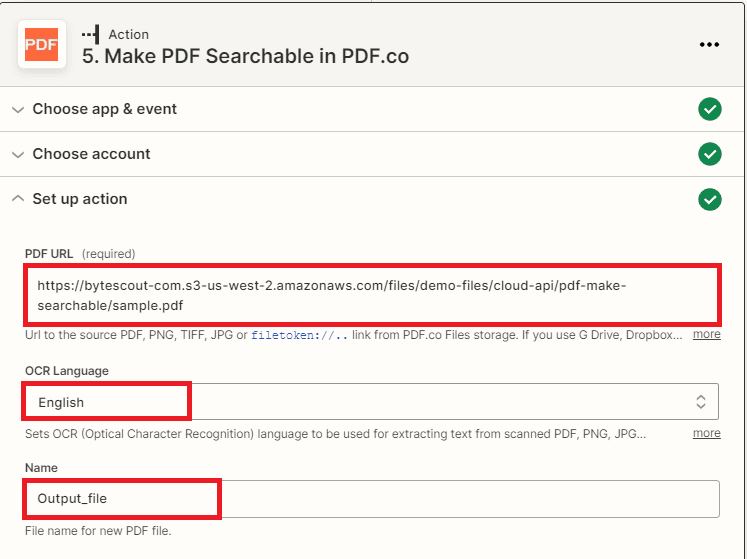Click the 'Set up action' heading text

coord(80,199)
